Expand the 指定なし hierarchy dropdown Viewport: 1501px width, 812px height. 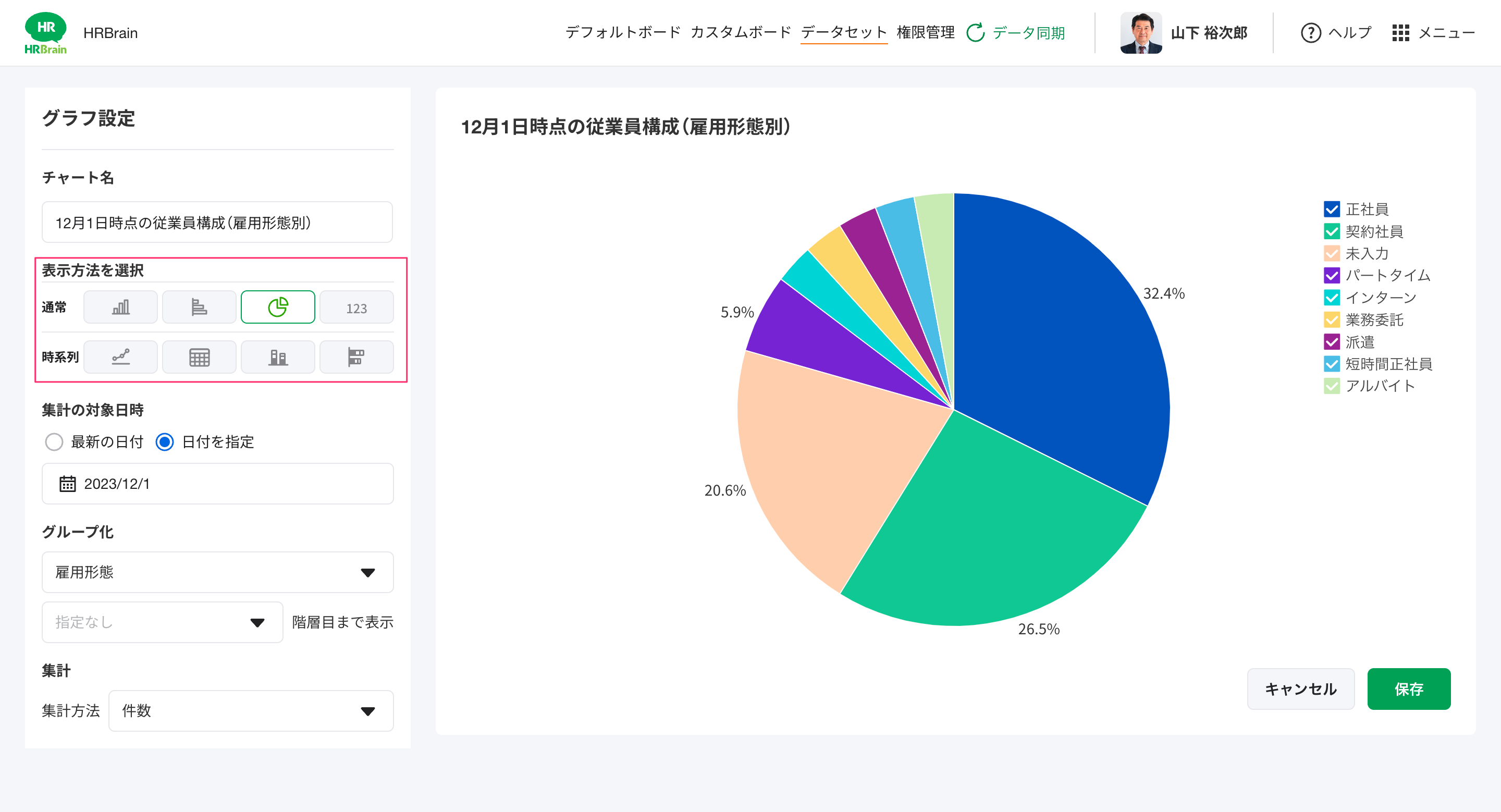(x=162, y=622)
